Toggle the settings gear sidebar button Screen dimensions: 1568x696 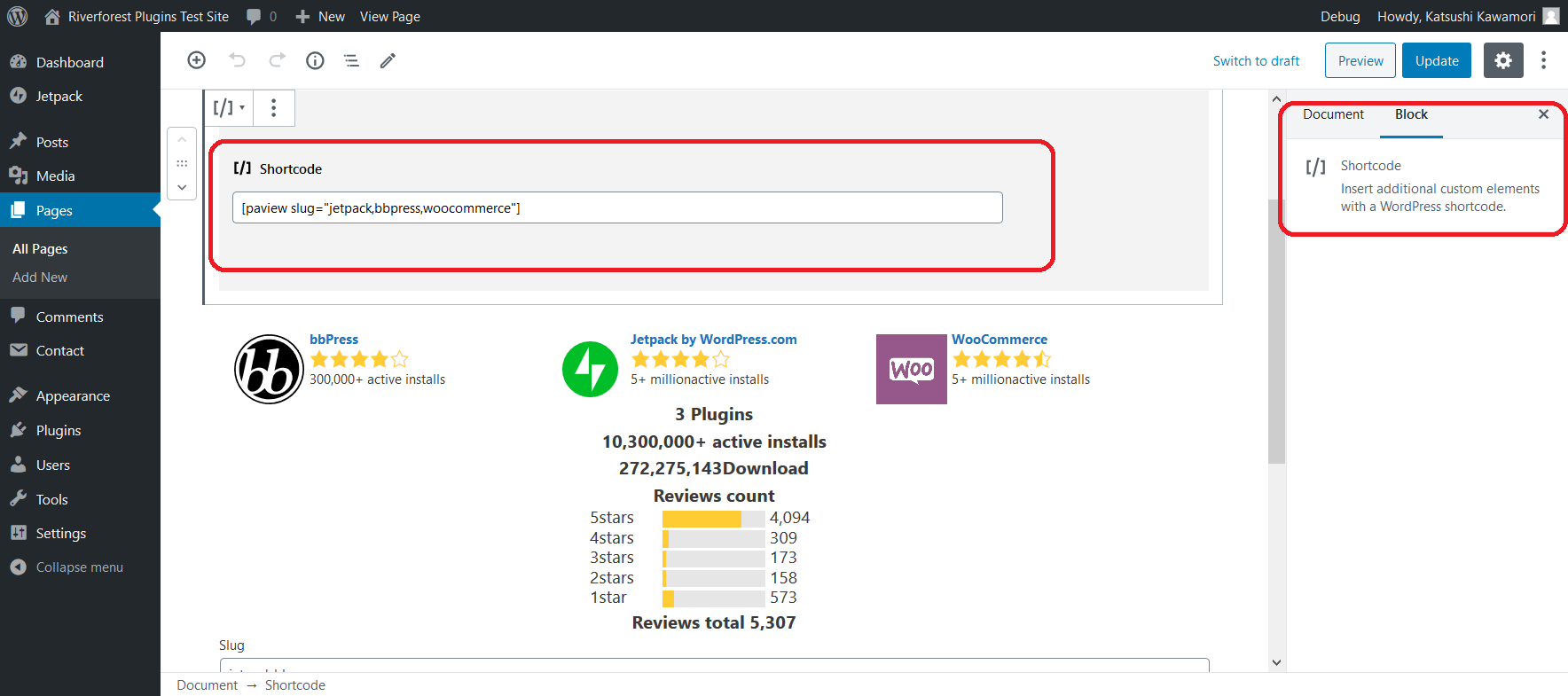point(1503,60)
